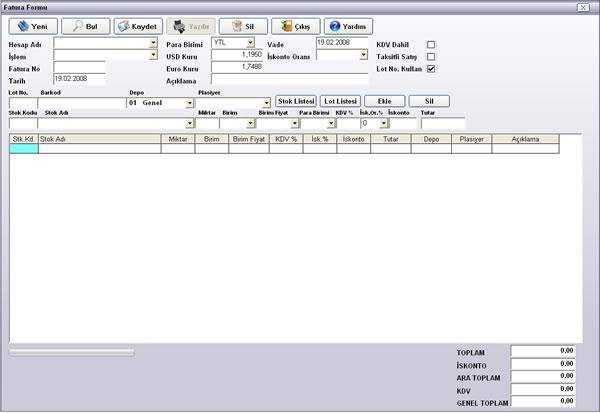The width and height of the screenshot is (600, 413).
Task: Click the Stk.Kd. column header
Action: [24, 139]
